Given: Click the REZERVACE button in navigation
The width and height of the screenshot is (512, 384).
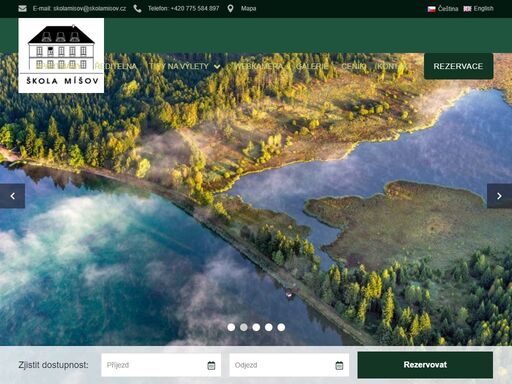Looking at the screenshot, I should (458, 66).
